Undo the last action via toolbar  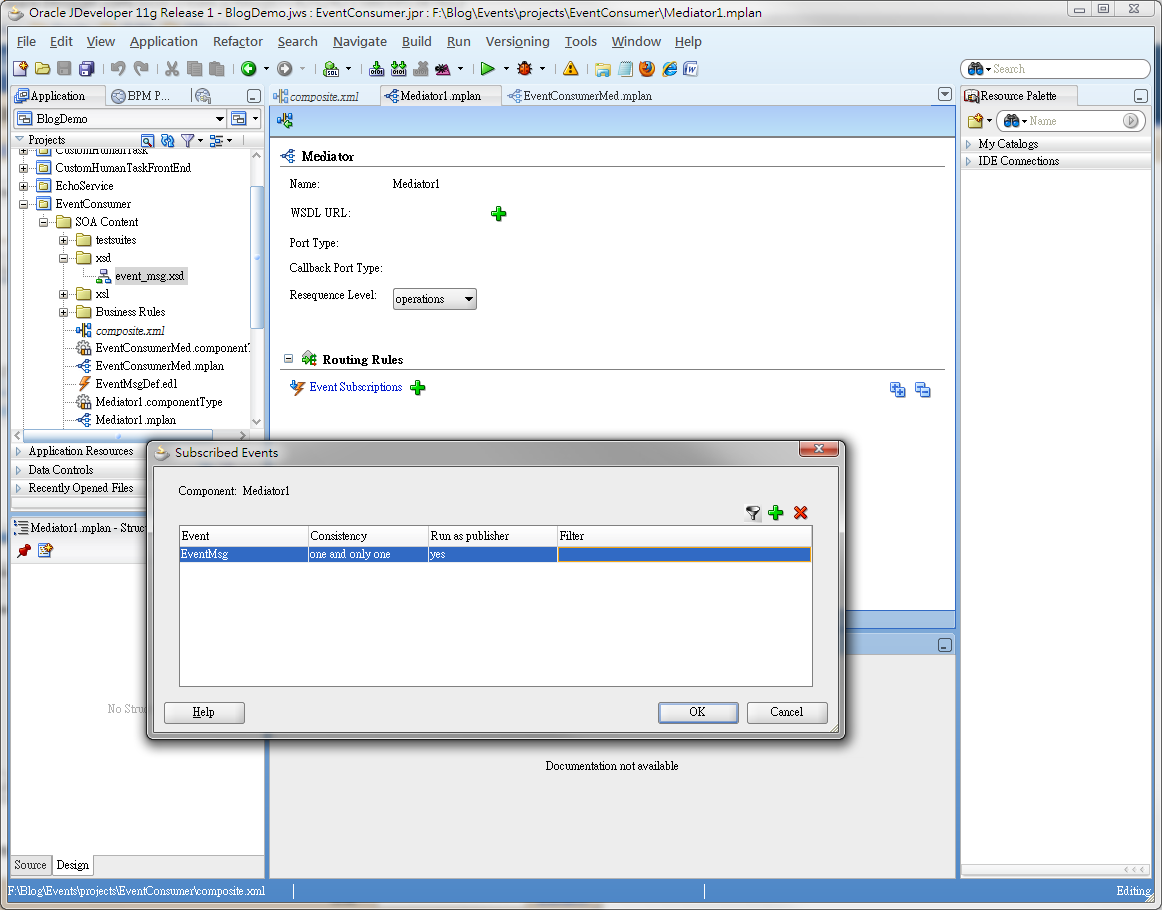(118, 69)
